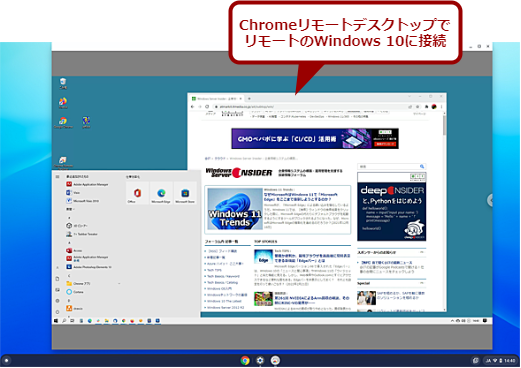Viewport: 521px width, 368px height.
Task: Open the Chrome OS status tray showing 14:40
Action: click(x=501, y=360)
